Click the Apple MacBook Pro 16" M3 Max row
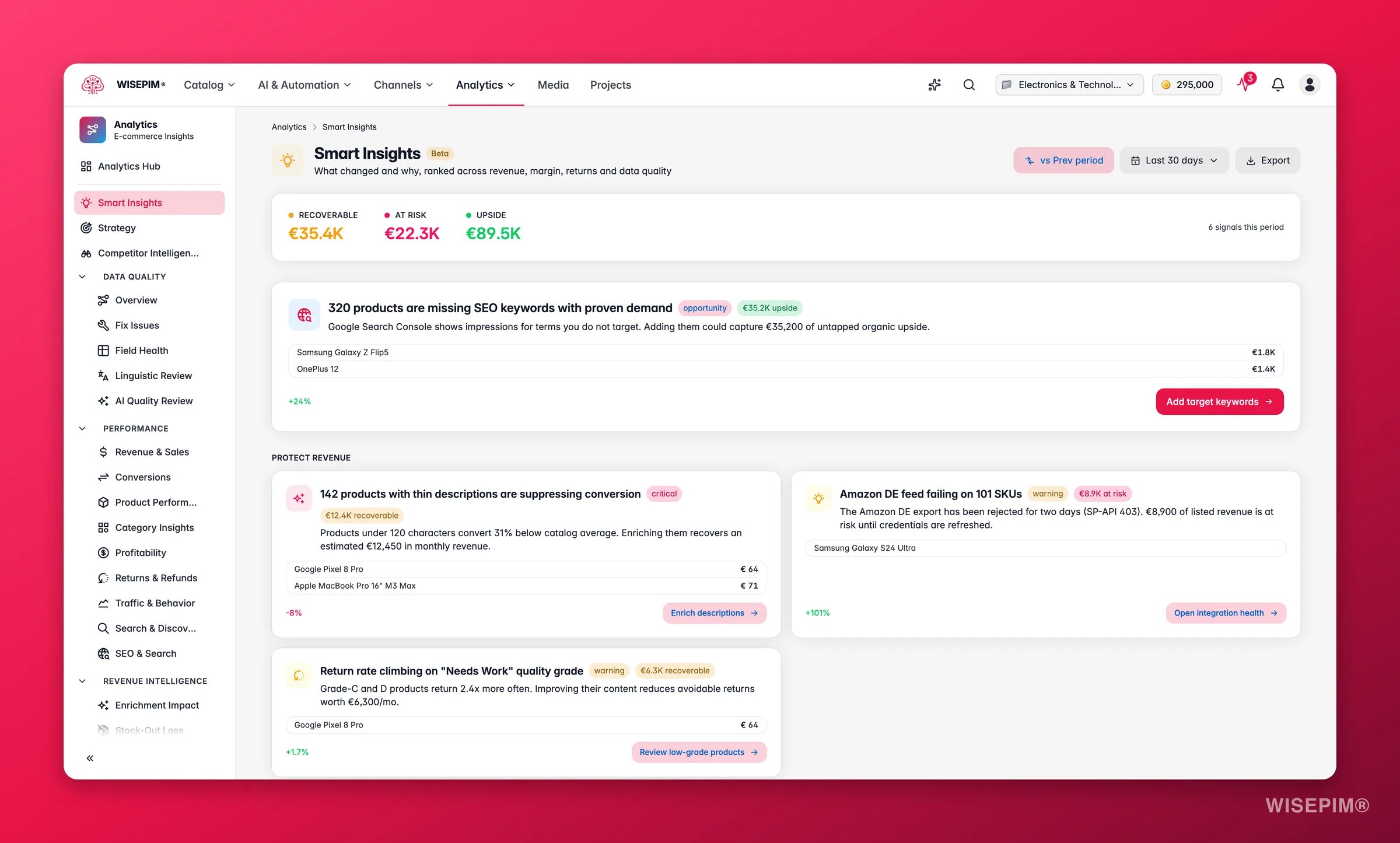The width and height of the screenshot is (1400, 843). [x=526, y=586]
